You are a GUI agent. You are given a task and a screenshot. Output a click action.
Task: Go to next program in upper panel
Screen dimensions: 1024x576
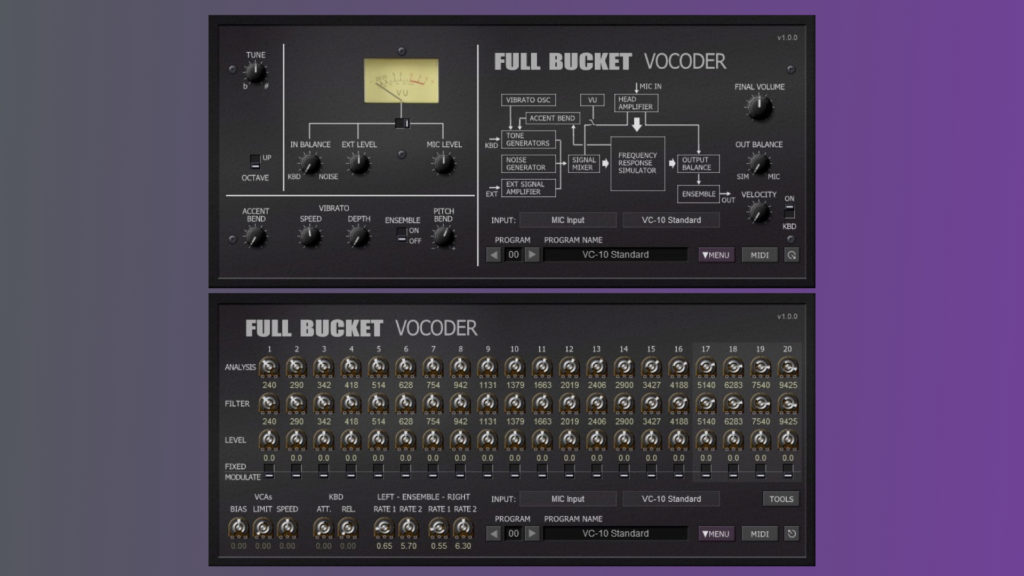pos(532,255)
